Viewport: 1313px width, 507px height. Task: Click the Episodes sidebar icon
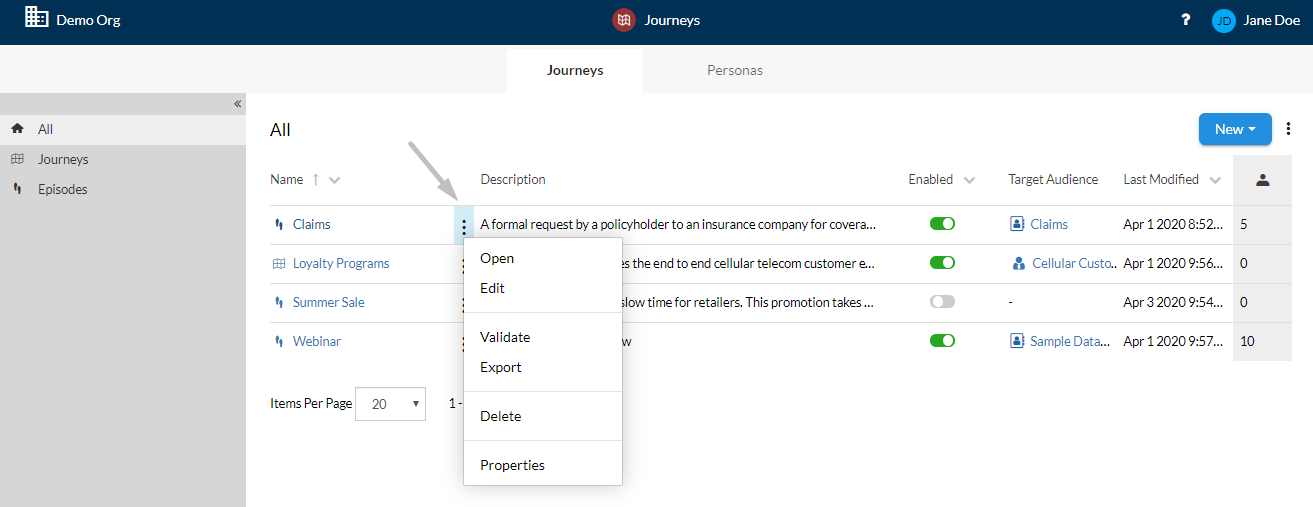17,189
